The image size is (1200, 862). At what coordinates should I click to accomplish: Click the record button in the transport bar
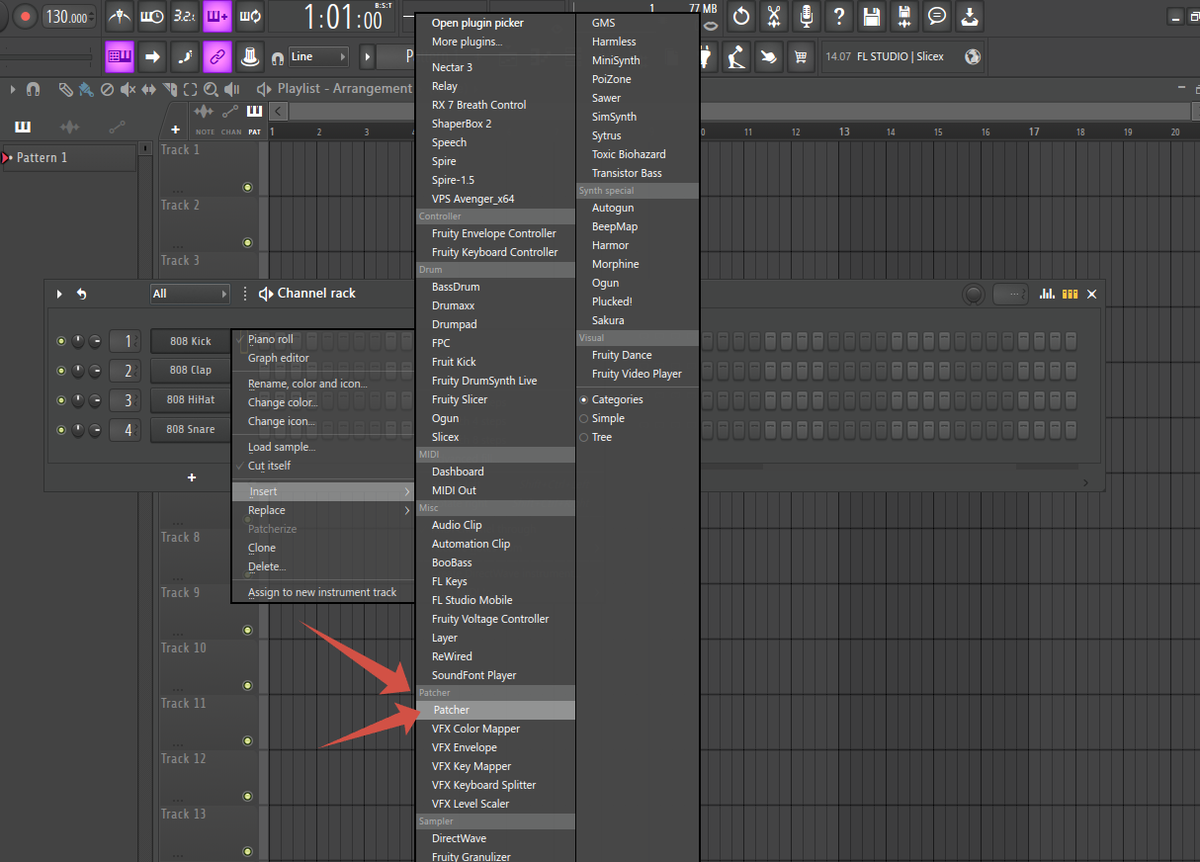click(25, 16)
